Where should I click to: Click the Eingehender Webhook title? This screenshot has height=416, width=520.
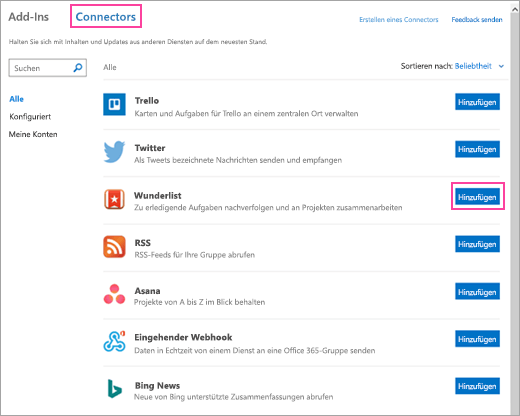[x=183, y=337]
